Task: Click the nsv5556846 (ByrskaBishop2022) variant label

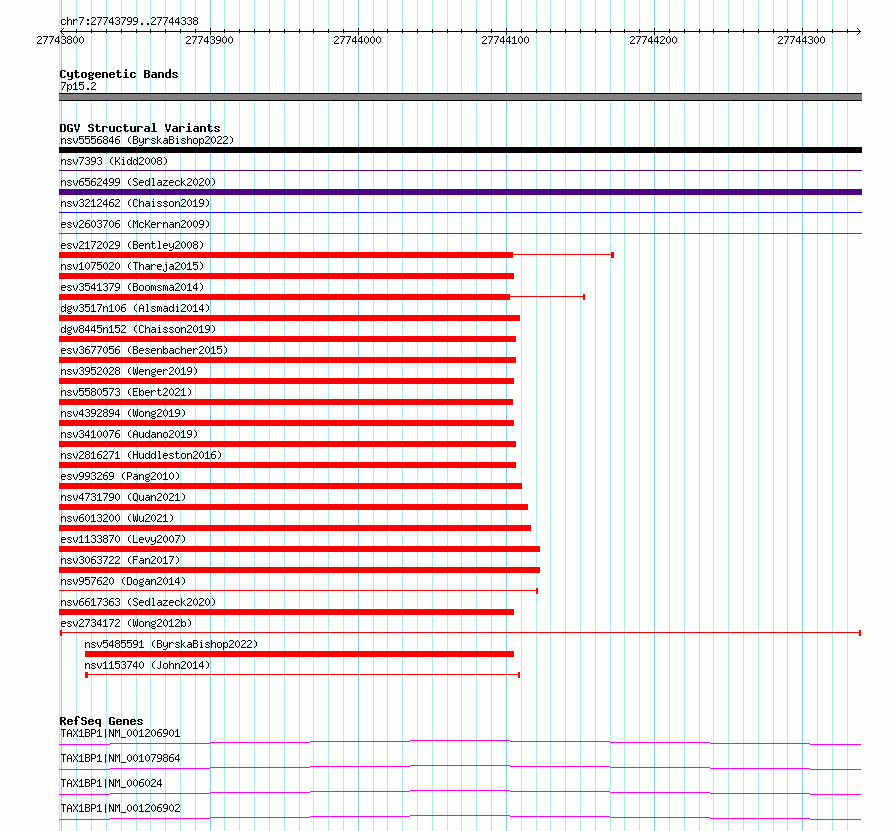Action: tap(147, 140)
